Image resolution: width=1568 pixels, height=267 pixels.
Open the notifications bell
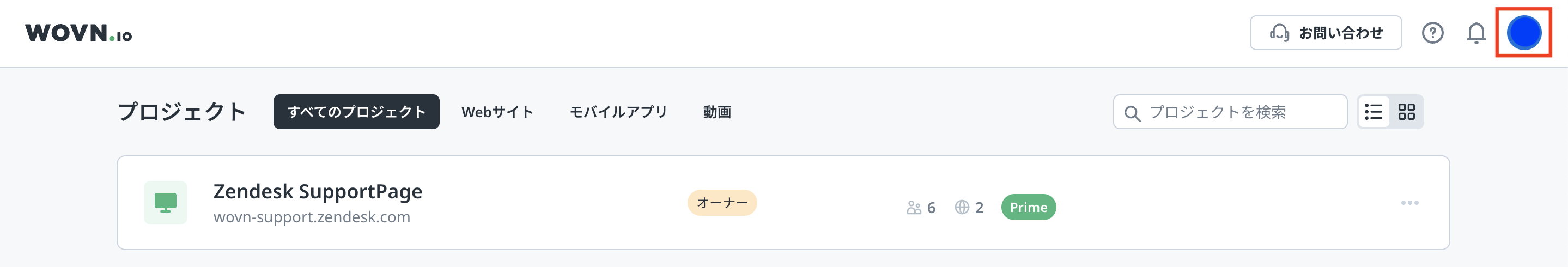coord(1476,33)
